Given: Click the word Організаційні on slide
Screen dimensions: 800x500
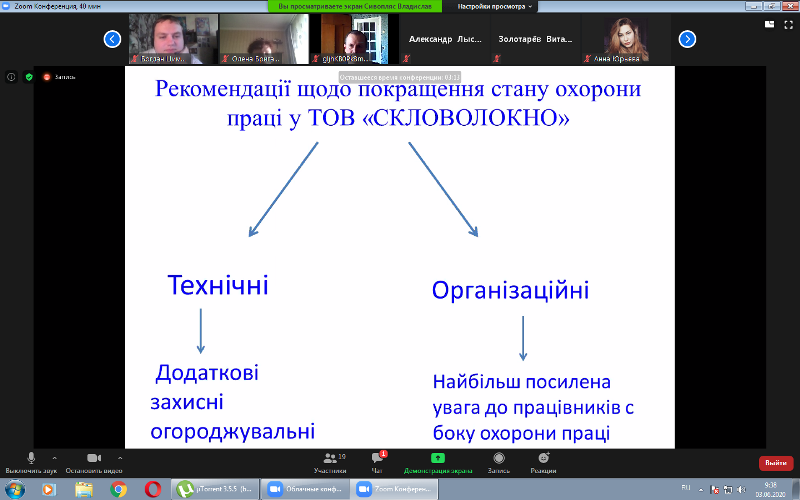Looking at the screenshot, I should [x=510, y=291].
